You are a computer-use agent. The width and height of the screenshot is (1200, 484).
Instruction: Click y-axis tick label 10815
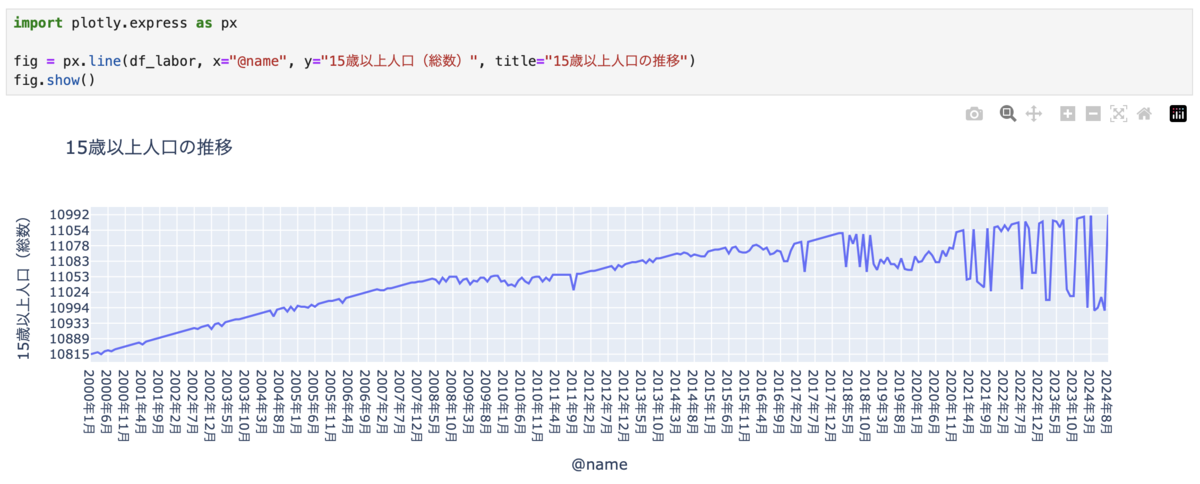68,354
